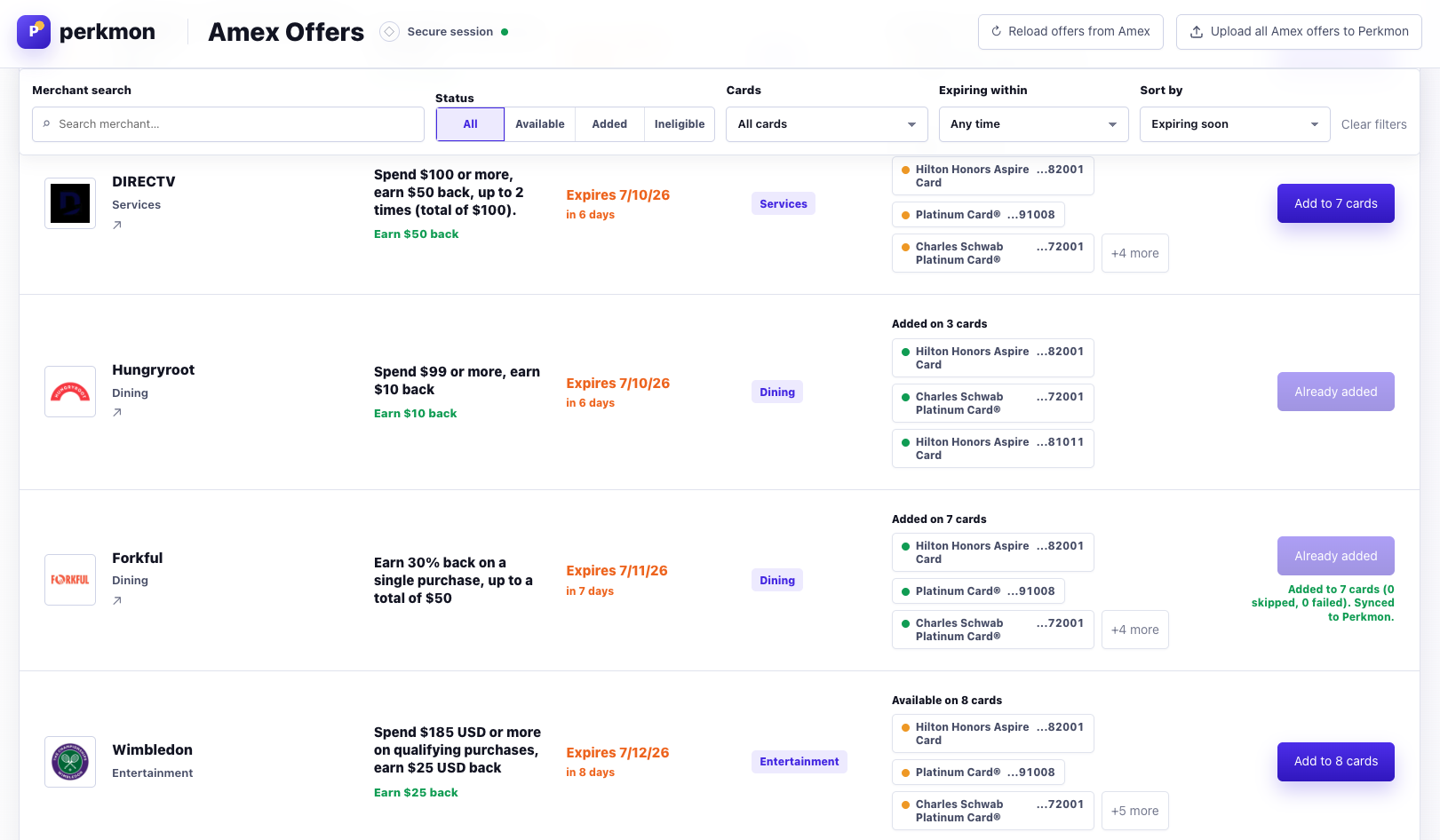
Task: Click the Wimbledon merchant logo
Action: (70, 762)
